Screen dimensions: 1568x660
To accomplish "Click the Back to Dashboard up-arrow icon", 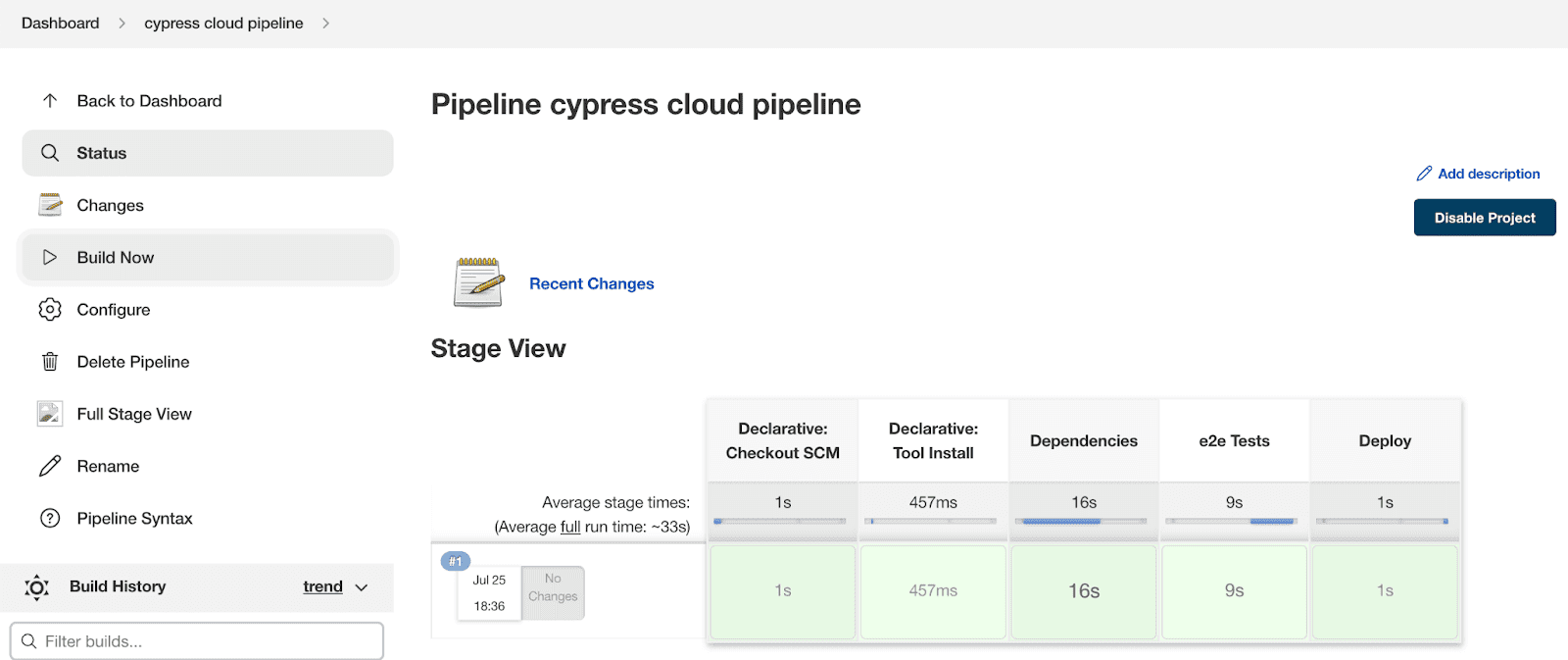I will 50,101.
